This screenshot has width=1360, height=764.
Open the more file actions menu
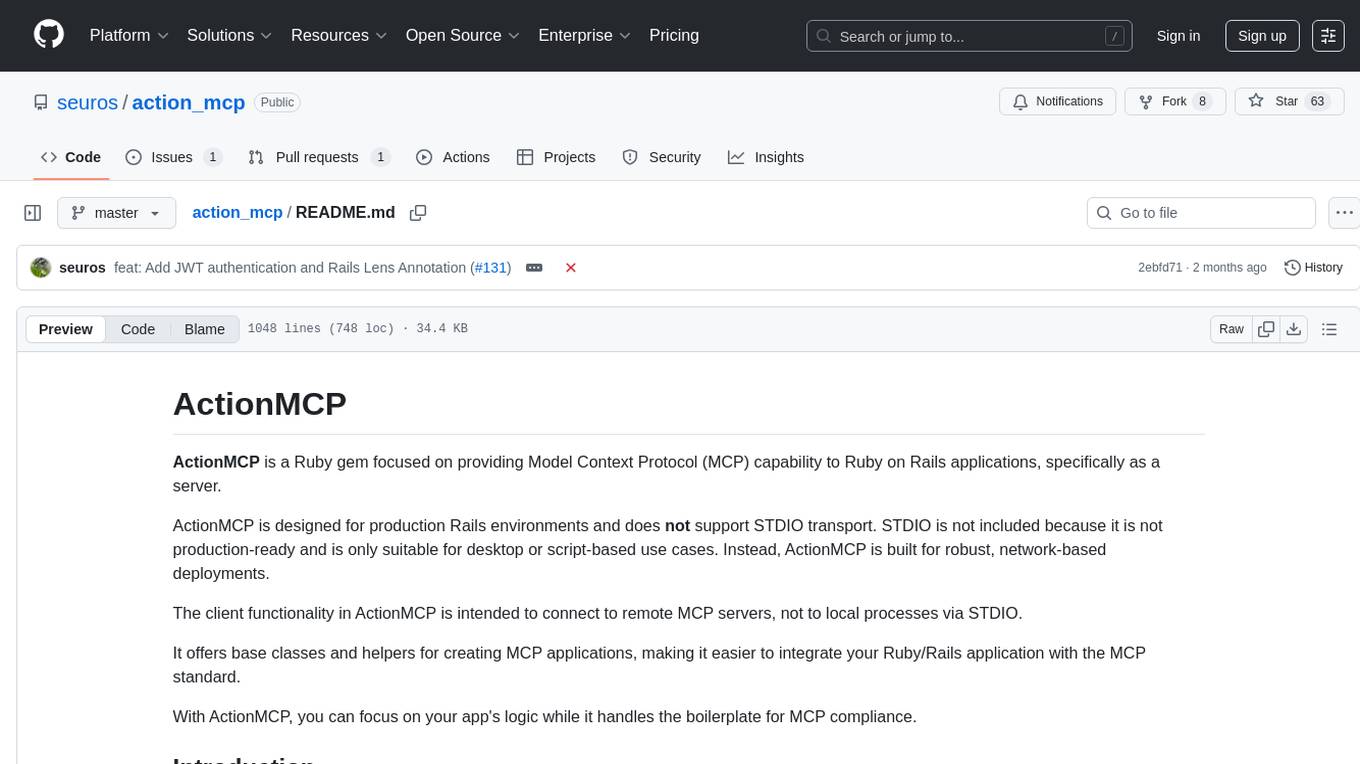tap(1344, 213)
